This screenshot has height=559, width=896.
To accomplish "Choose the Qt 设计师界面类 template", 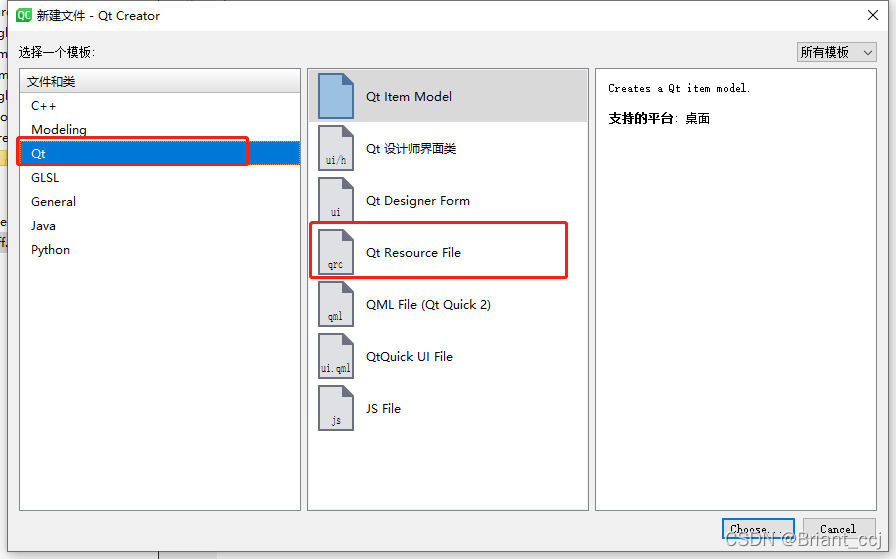I will tap(448, 148).
